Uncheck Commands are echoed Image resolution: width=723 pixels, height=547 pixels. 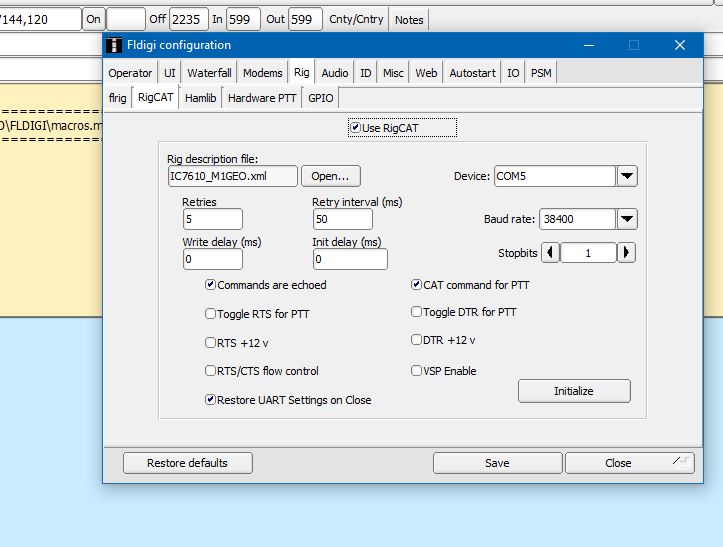point(210,285)
